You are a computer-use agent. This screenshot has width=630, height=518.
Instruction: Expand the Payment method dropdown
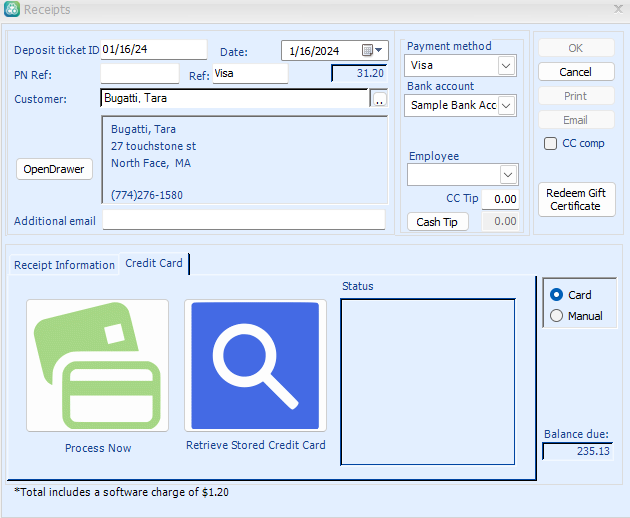point(506,66)
